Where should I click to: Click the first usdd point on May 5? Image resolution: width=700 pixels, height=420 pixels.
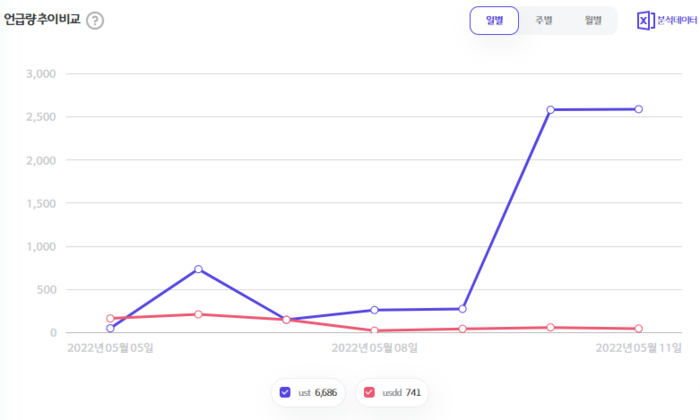(x=110, y=319)
